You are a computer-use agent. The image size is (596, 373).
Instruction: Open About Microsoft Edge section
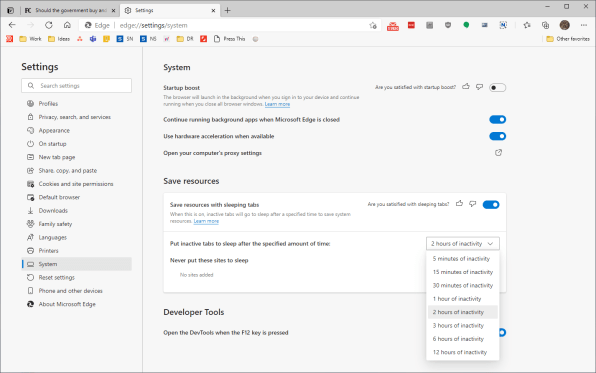click(76, 304)
